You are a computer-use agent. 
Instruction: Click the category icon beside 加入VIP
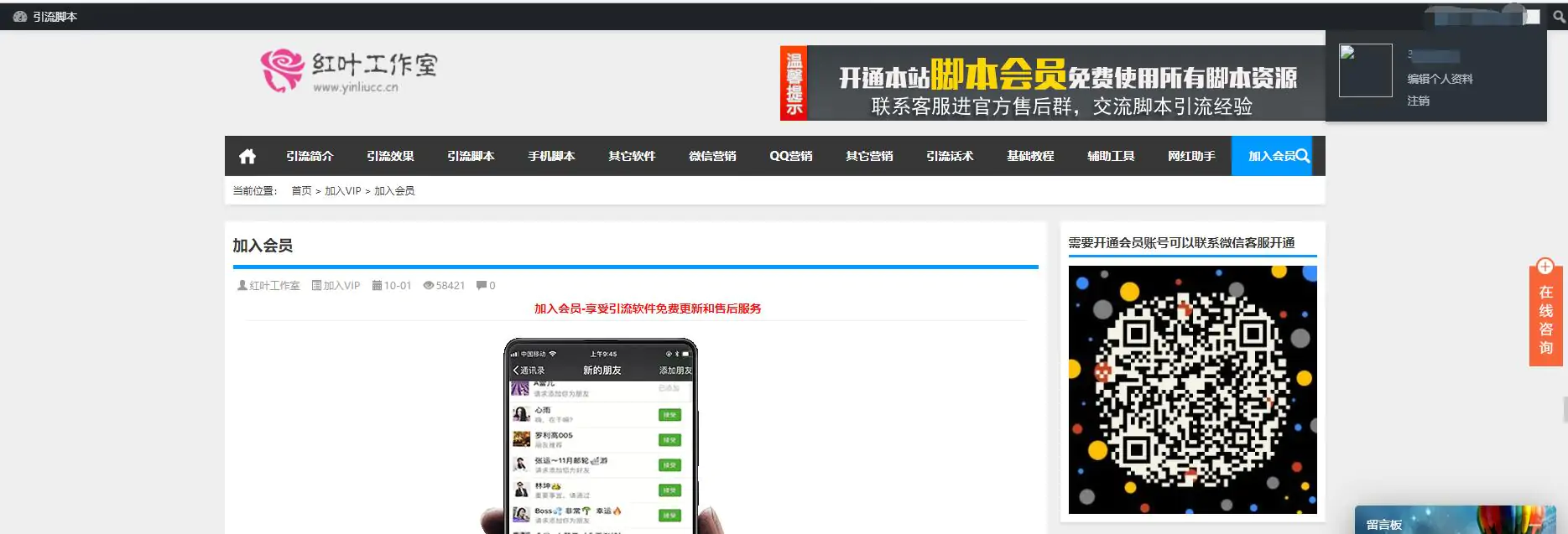click(316, 285)
